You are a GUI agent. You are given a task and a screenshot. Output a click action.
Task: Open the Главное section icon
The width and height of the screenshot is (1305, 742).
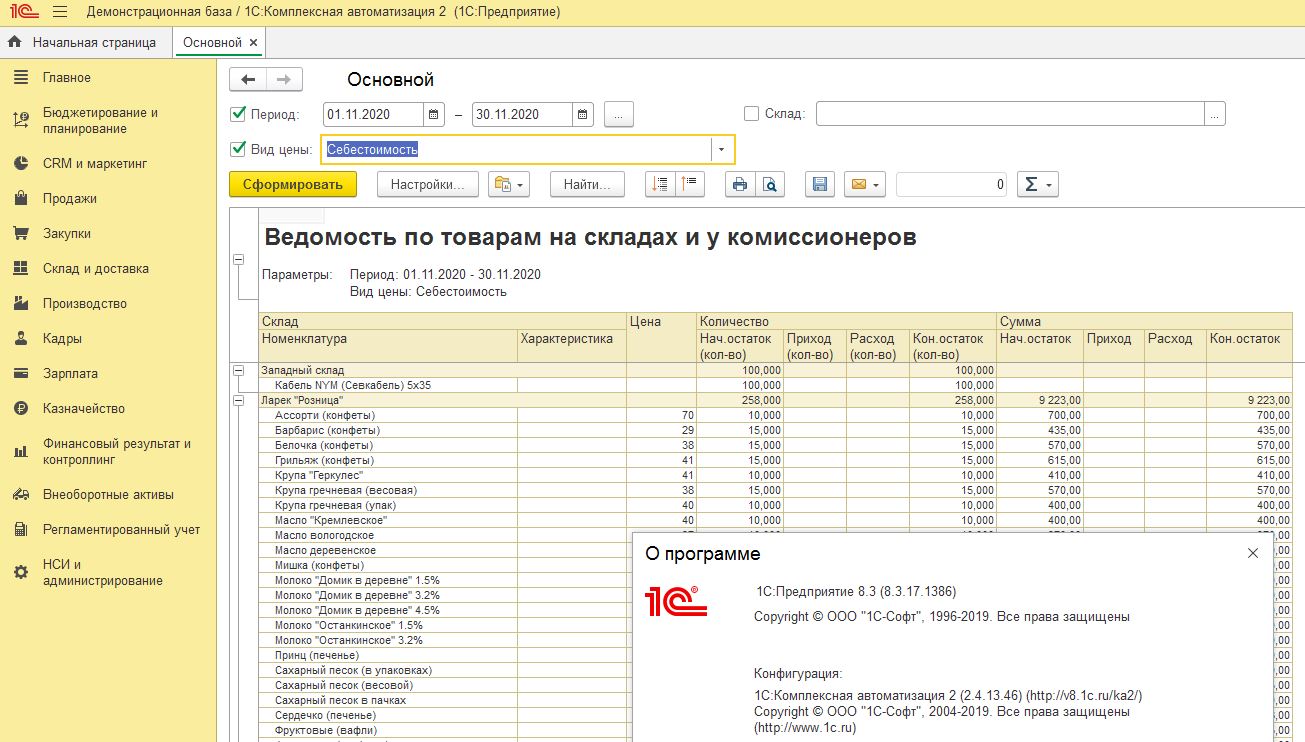click(20, 78)
